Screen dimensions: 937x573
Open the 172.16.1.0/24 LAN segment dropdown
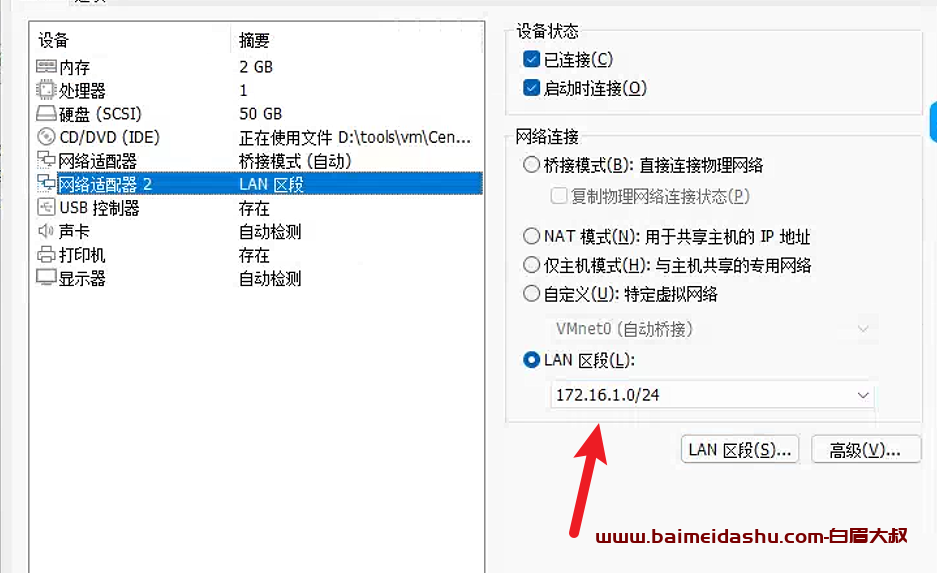[712, 395]
